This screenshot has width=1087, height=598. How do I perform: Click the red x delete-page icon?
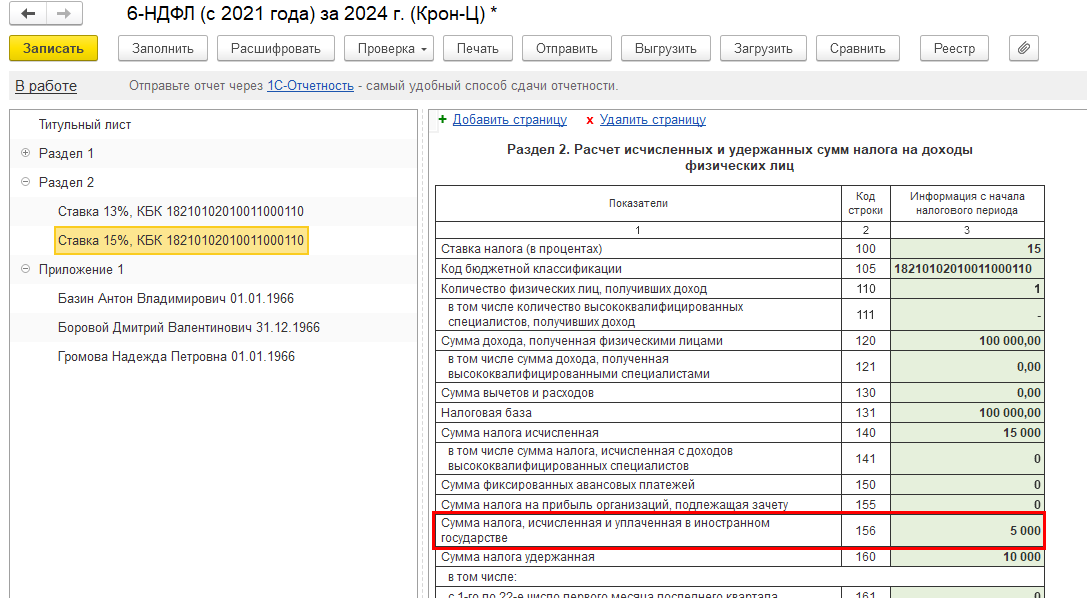(590, 120)
